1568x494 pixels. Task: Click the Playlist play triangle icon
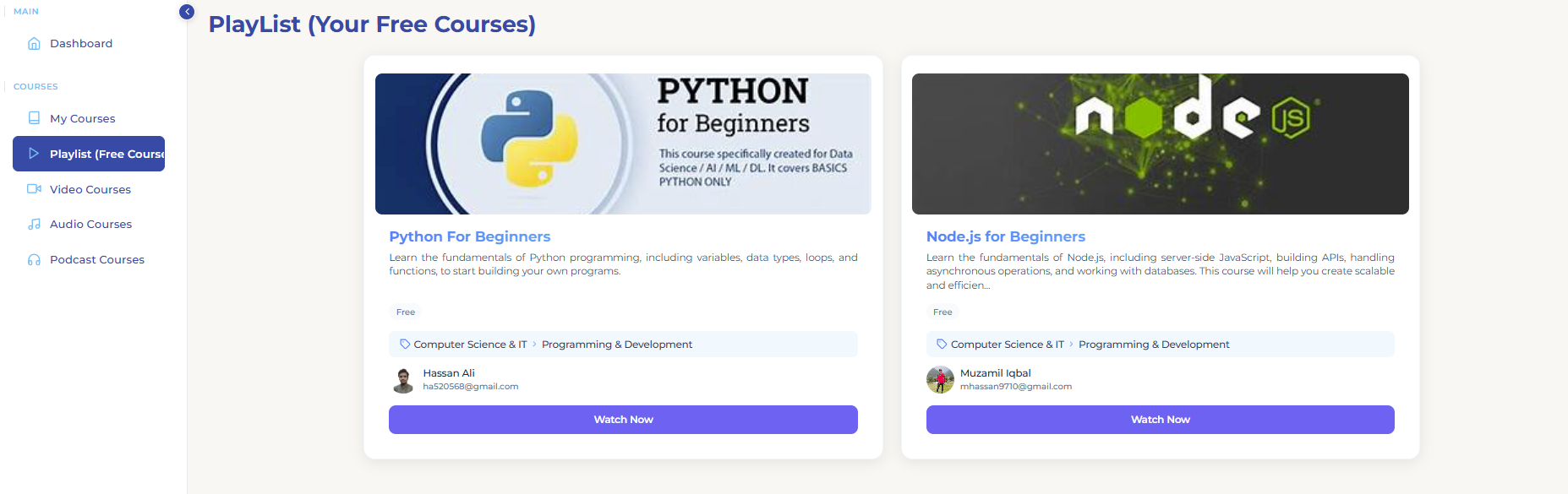point(34,154)
